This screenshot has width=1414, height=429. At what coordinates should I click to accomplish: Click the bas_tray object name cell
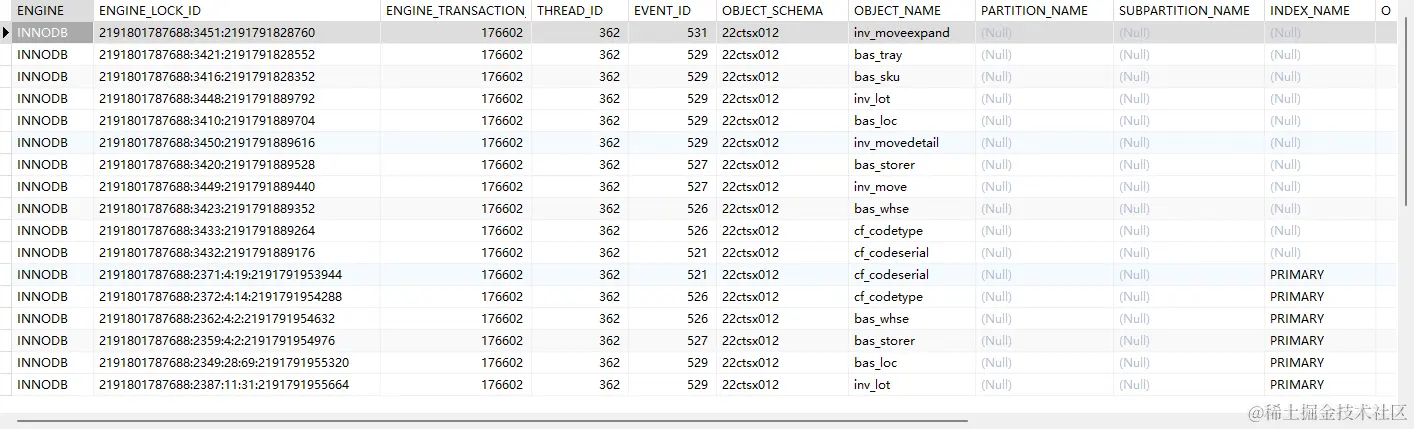912,55
